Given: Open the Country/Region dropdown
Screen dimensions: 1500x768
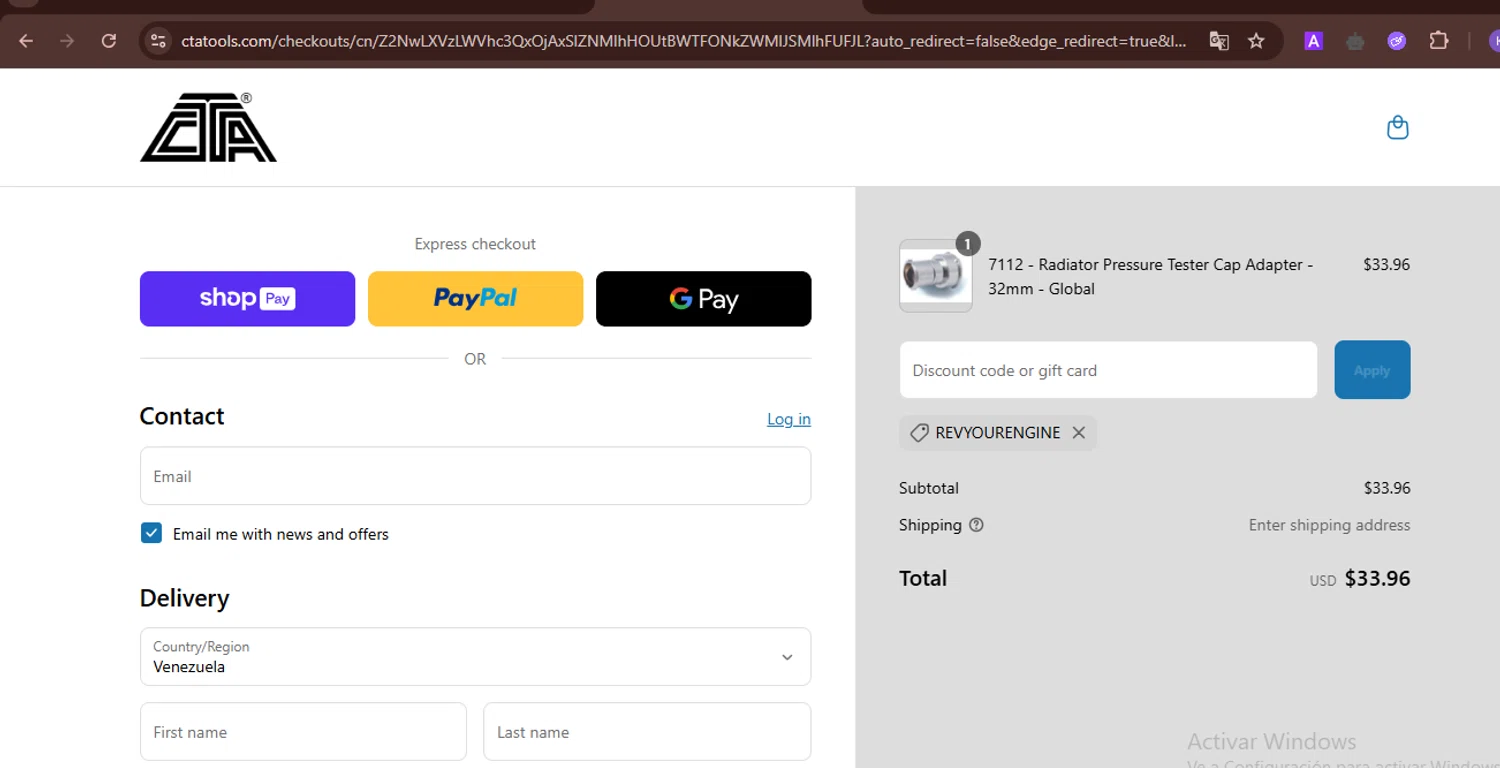Looking at the screenshot, I should pos(475,657).
